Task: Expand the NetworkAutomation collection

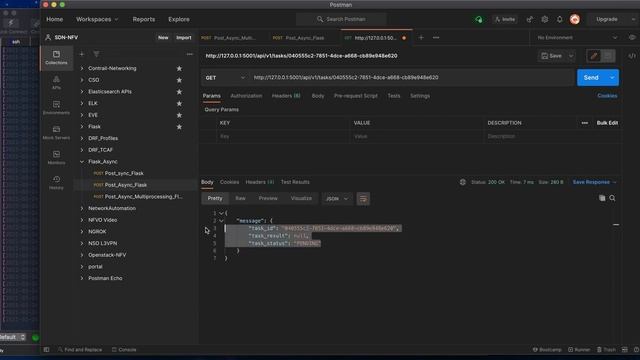Action: [82, 208]
